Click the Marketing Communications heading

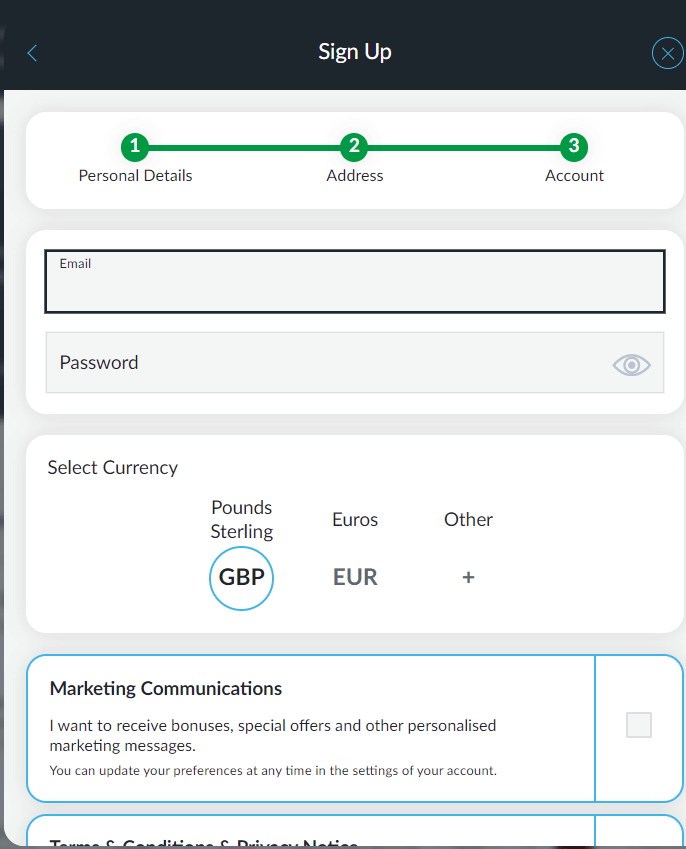[166, 689]
